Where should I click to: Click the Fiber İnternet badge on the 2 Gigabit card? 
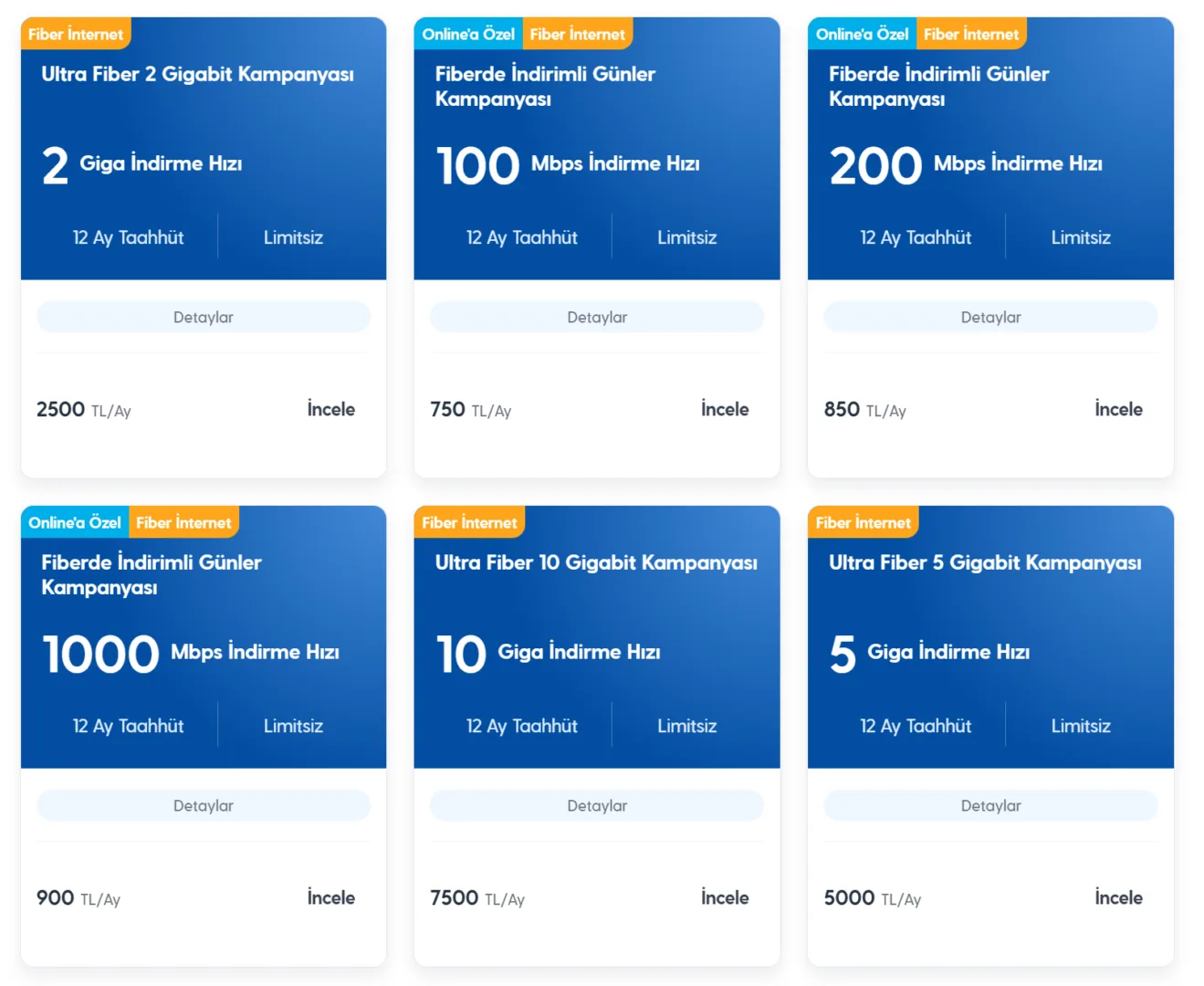tap(77, 34)
